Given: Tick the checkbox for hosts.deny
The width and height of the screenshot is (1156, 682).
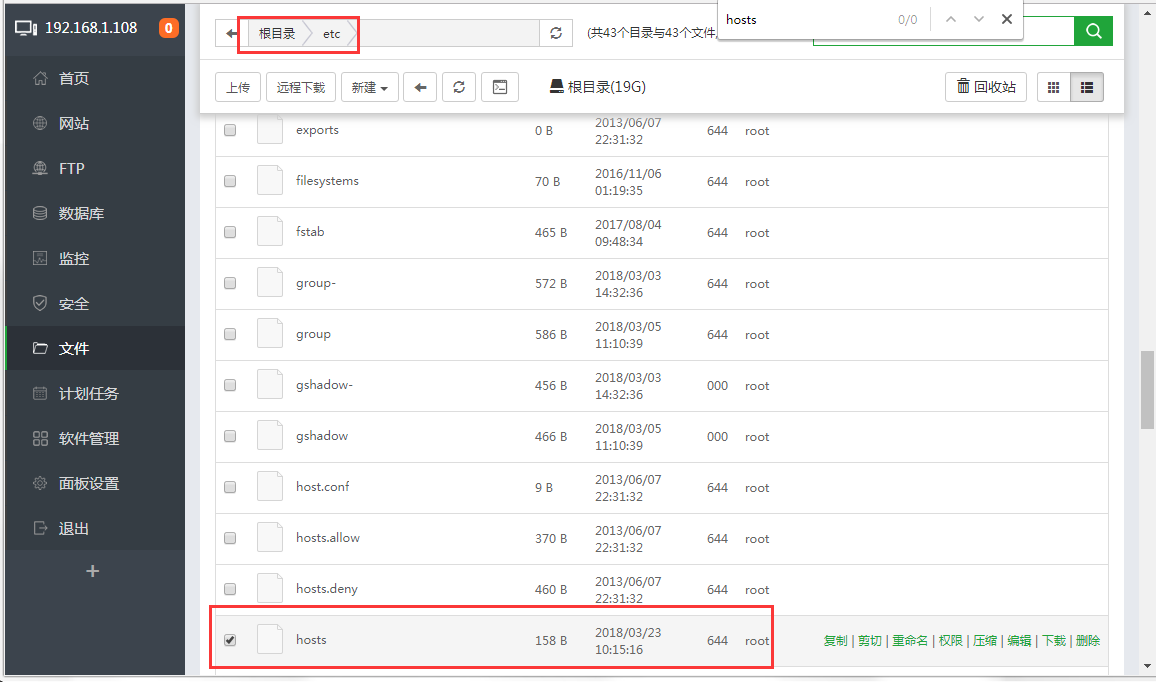Looking at the screenshot, I should point(230,588).
